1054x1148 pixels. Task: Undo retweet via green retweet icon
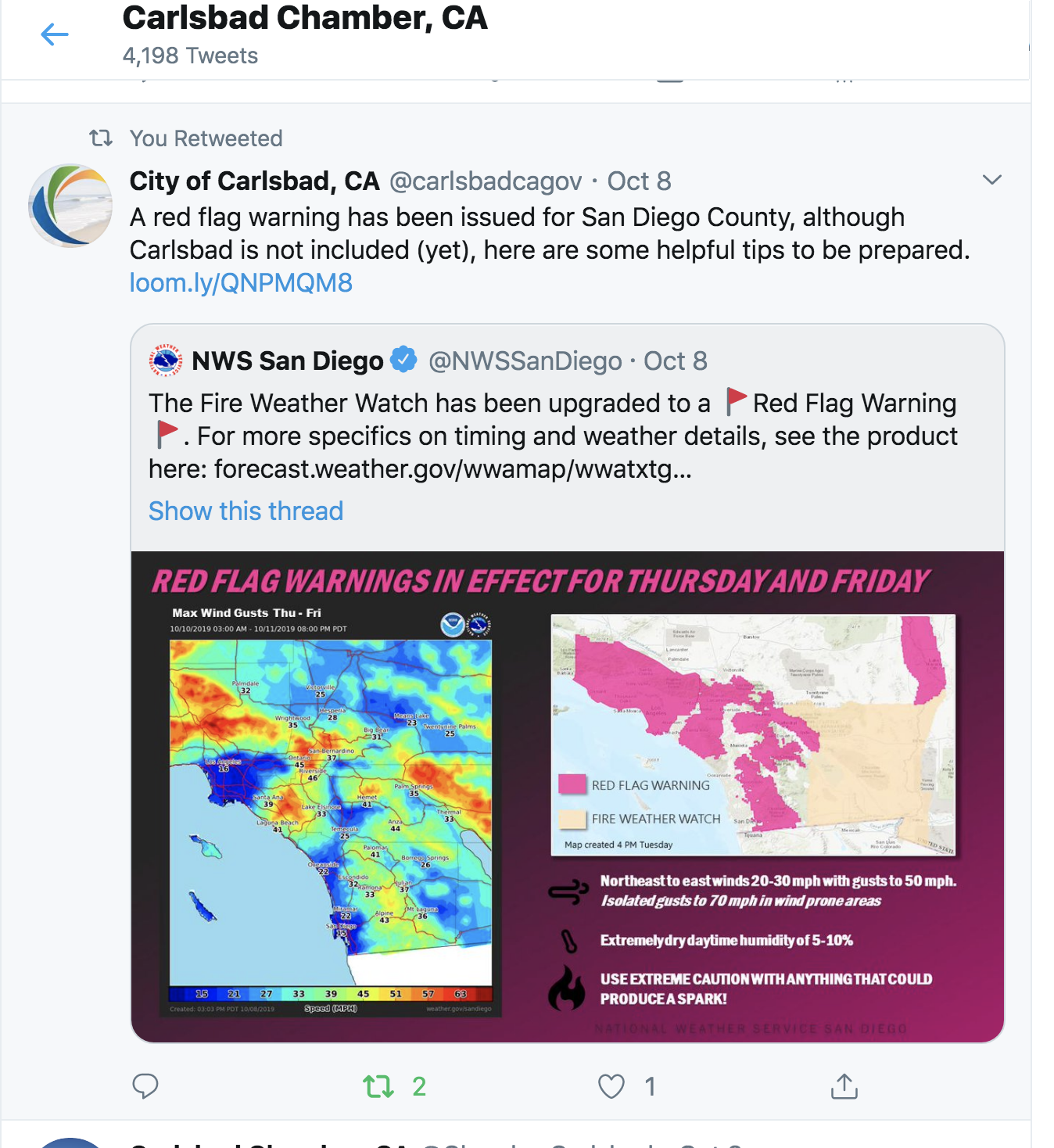coord(378,1086)
